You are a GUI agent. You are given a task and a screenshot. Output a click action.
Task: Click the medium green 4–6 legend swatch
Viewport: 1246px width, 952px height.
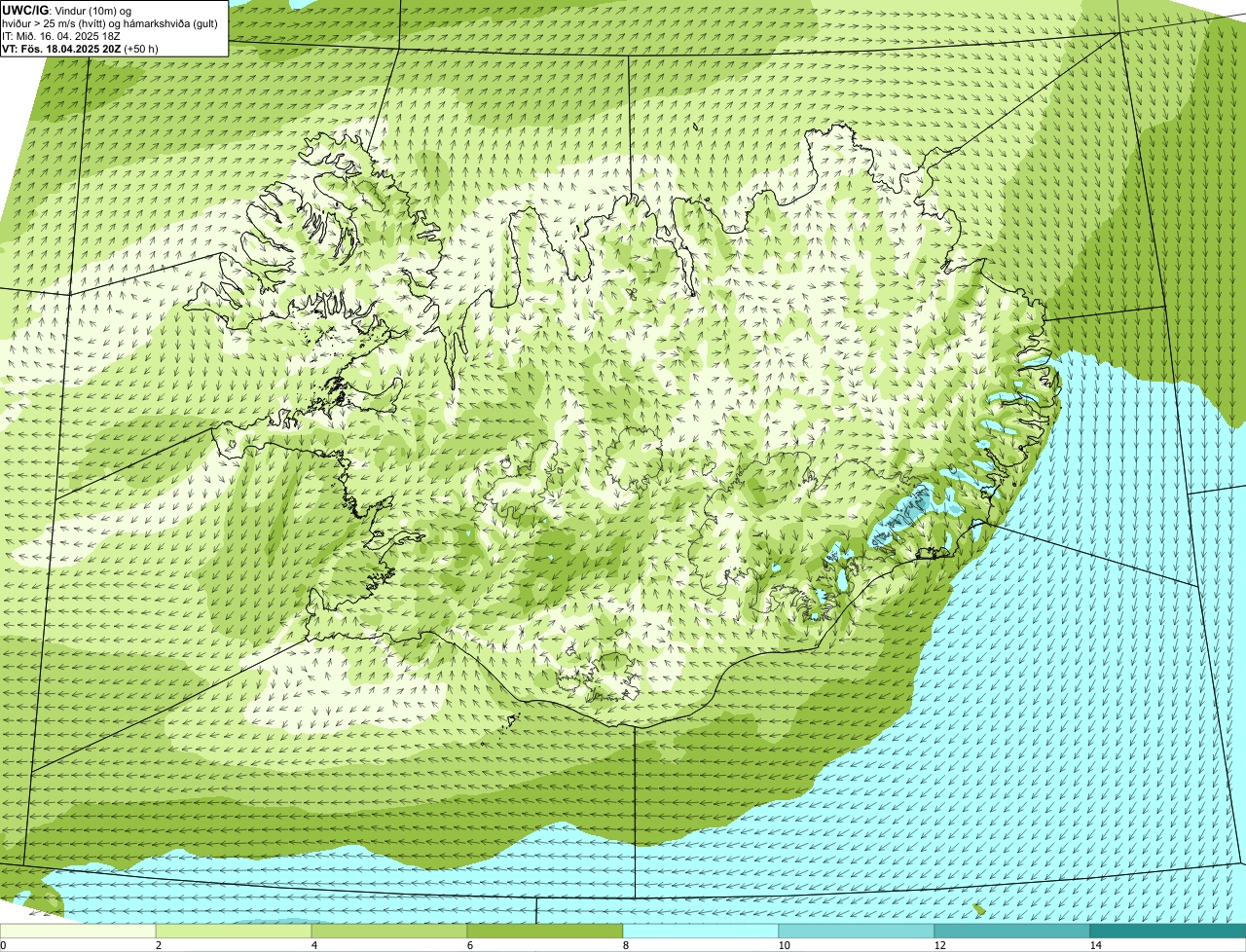(x=389, y=931)
